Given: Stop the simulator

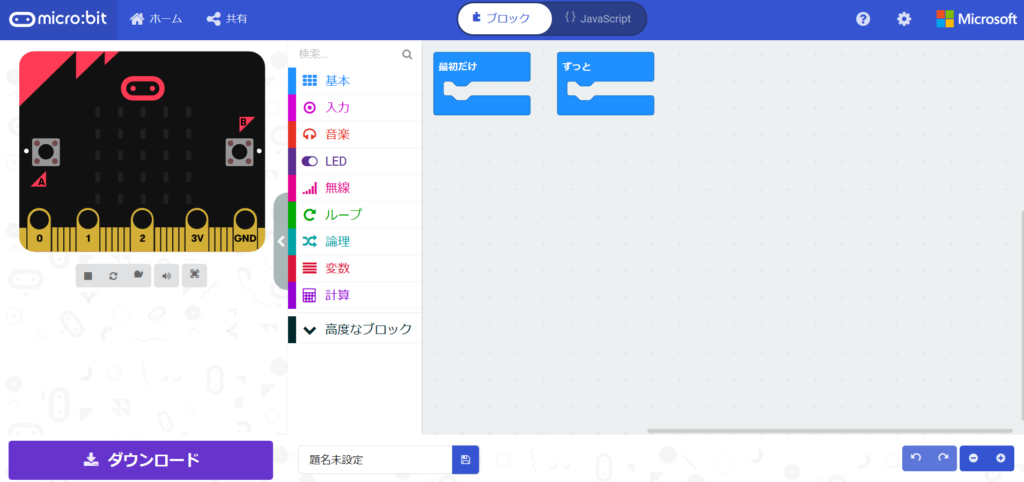Looking at the screenshot, I should coord(88,276).
